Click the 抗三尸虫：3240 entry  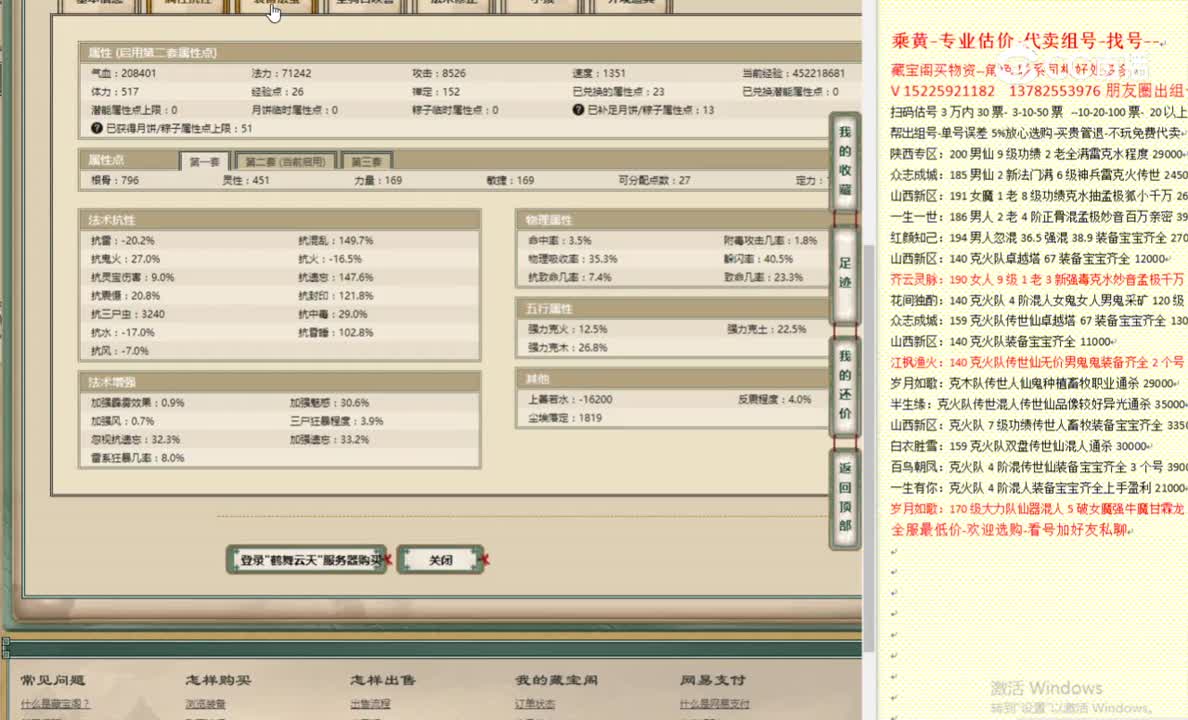coord(127,314)
